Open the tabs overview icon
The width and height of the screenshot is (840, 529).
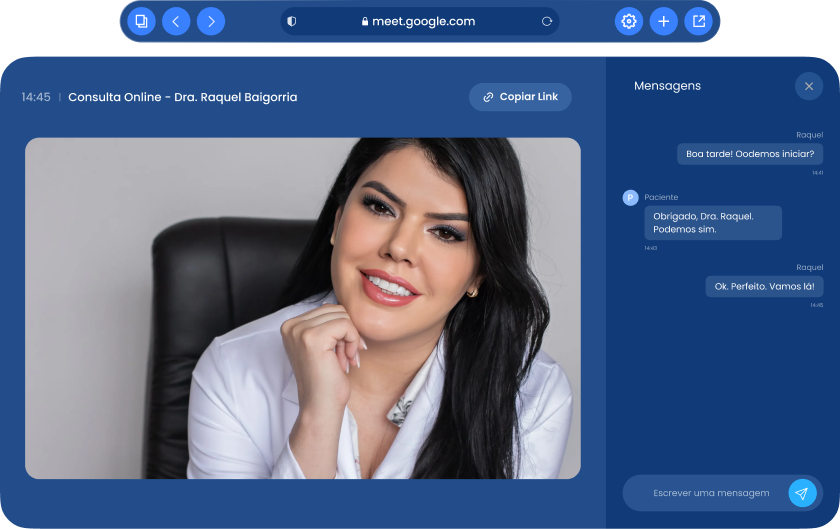142,21
